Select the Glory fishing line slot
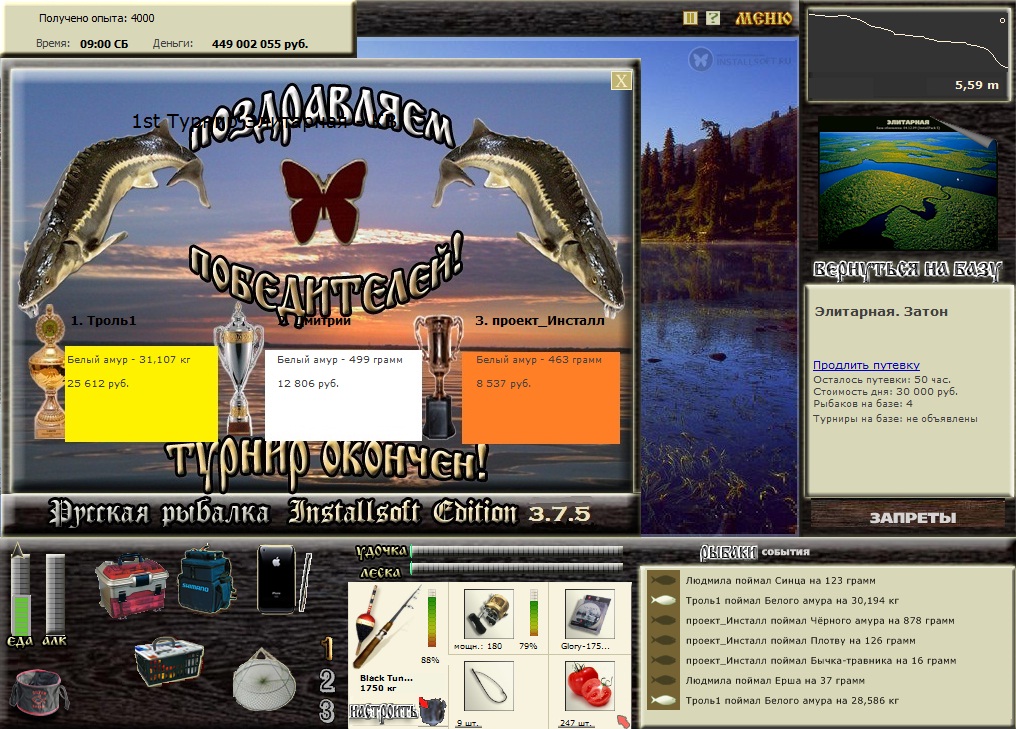Viewport: 1016px width, 729px height. pos(590,614)
